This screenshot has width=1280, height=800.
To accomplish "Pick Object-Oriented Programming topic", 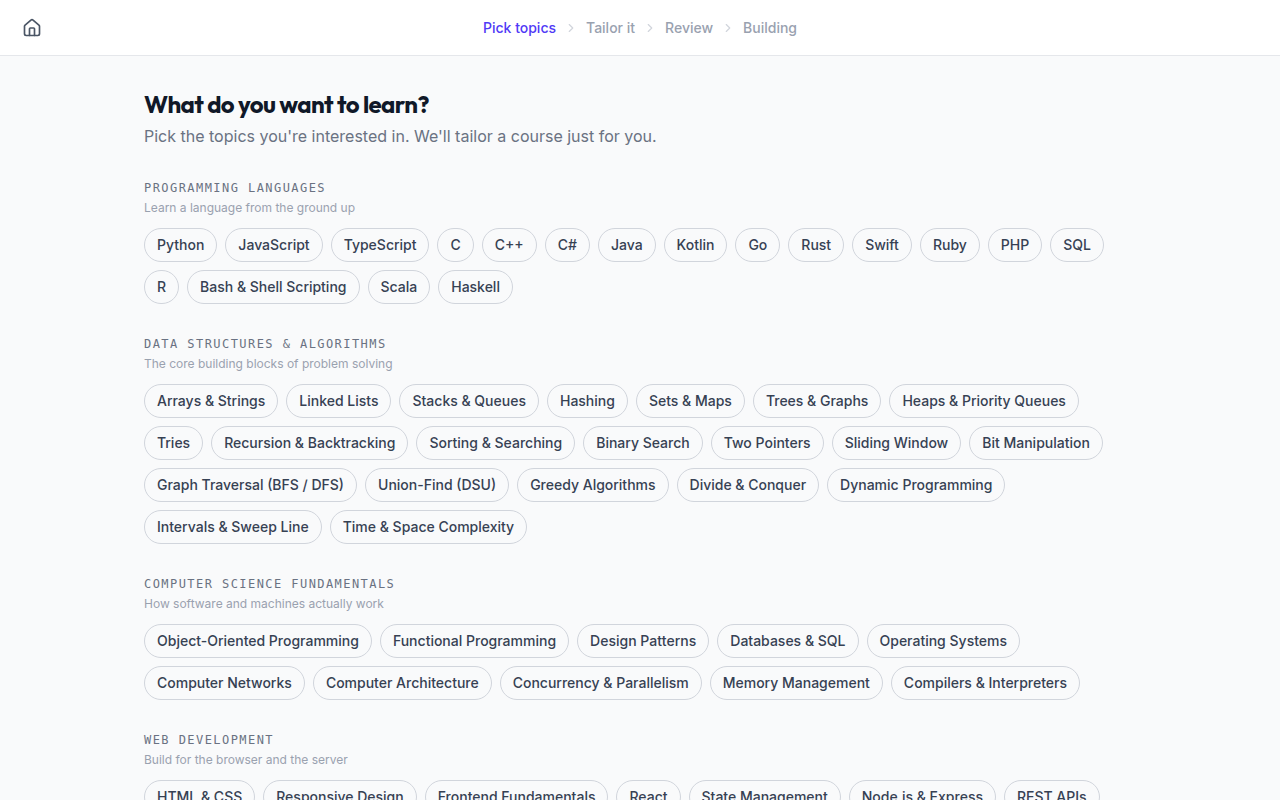I will 258,641.
